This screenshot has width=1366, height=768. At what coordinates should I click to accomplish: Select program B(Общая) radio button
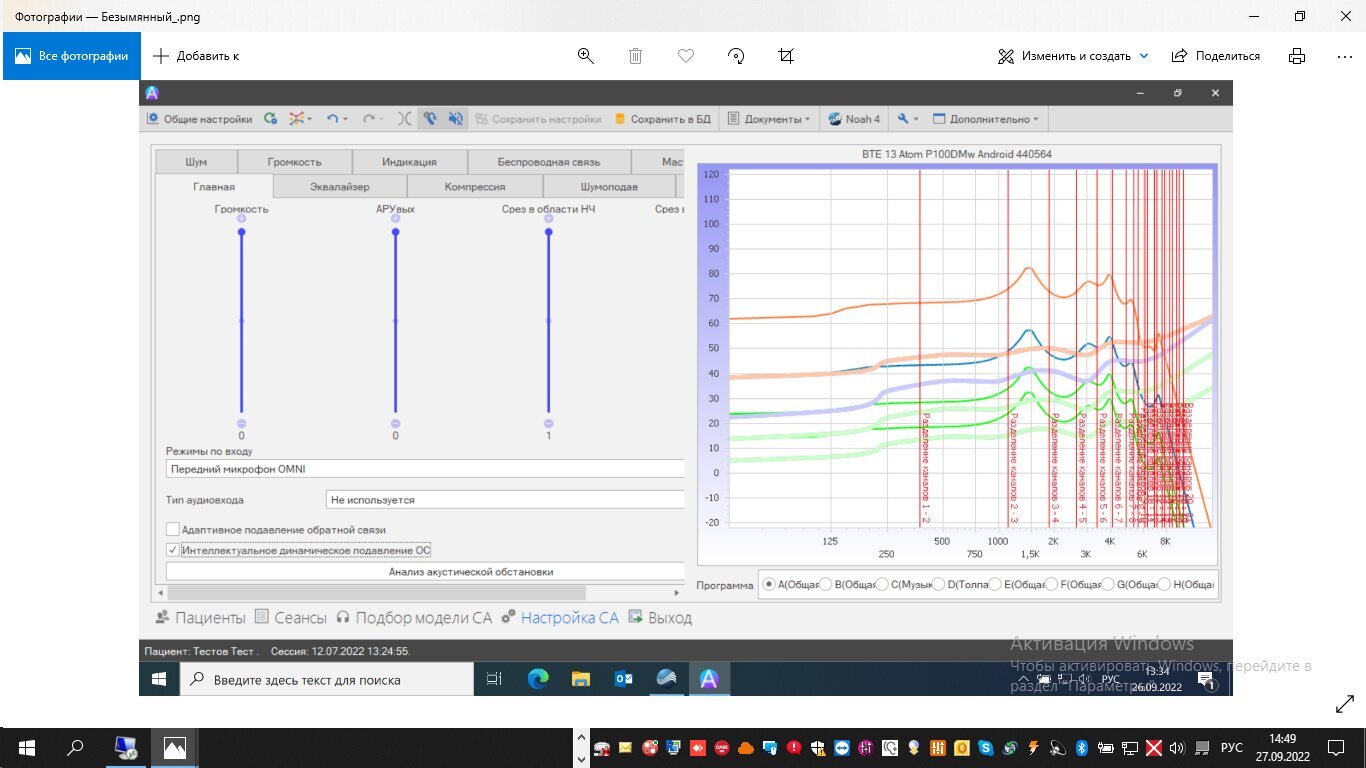click(x=825, y=584)
